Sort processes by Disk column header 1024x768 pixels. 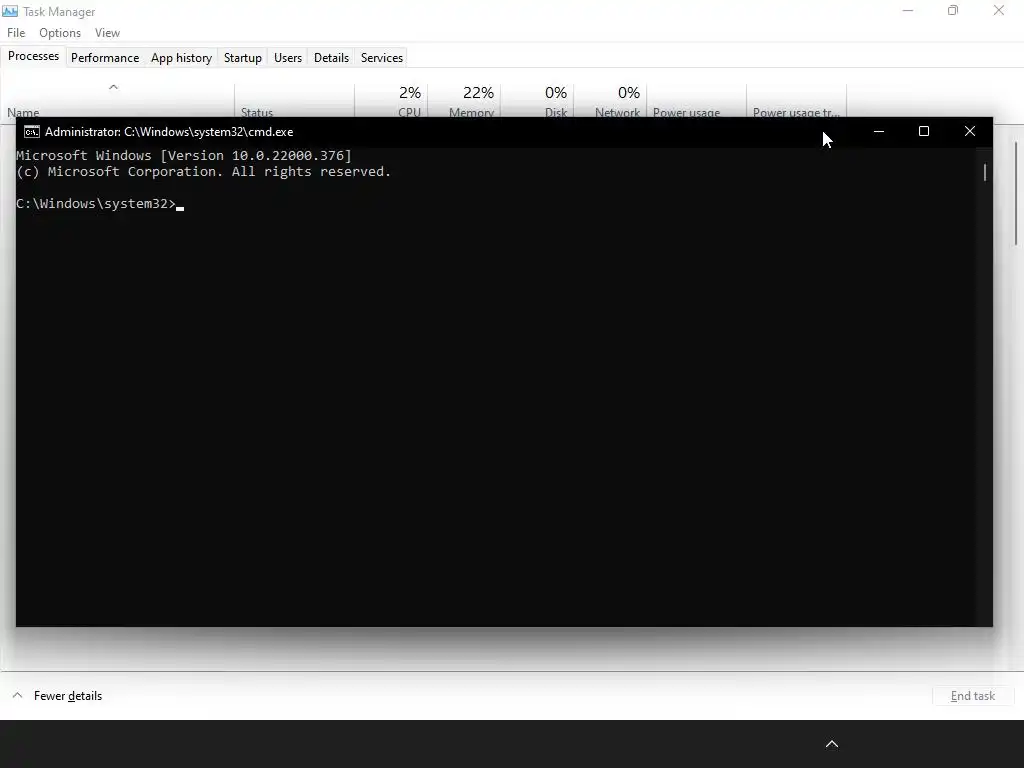(x=537, y=102)
